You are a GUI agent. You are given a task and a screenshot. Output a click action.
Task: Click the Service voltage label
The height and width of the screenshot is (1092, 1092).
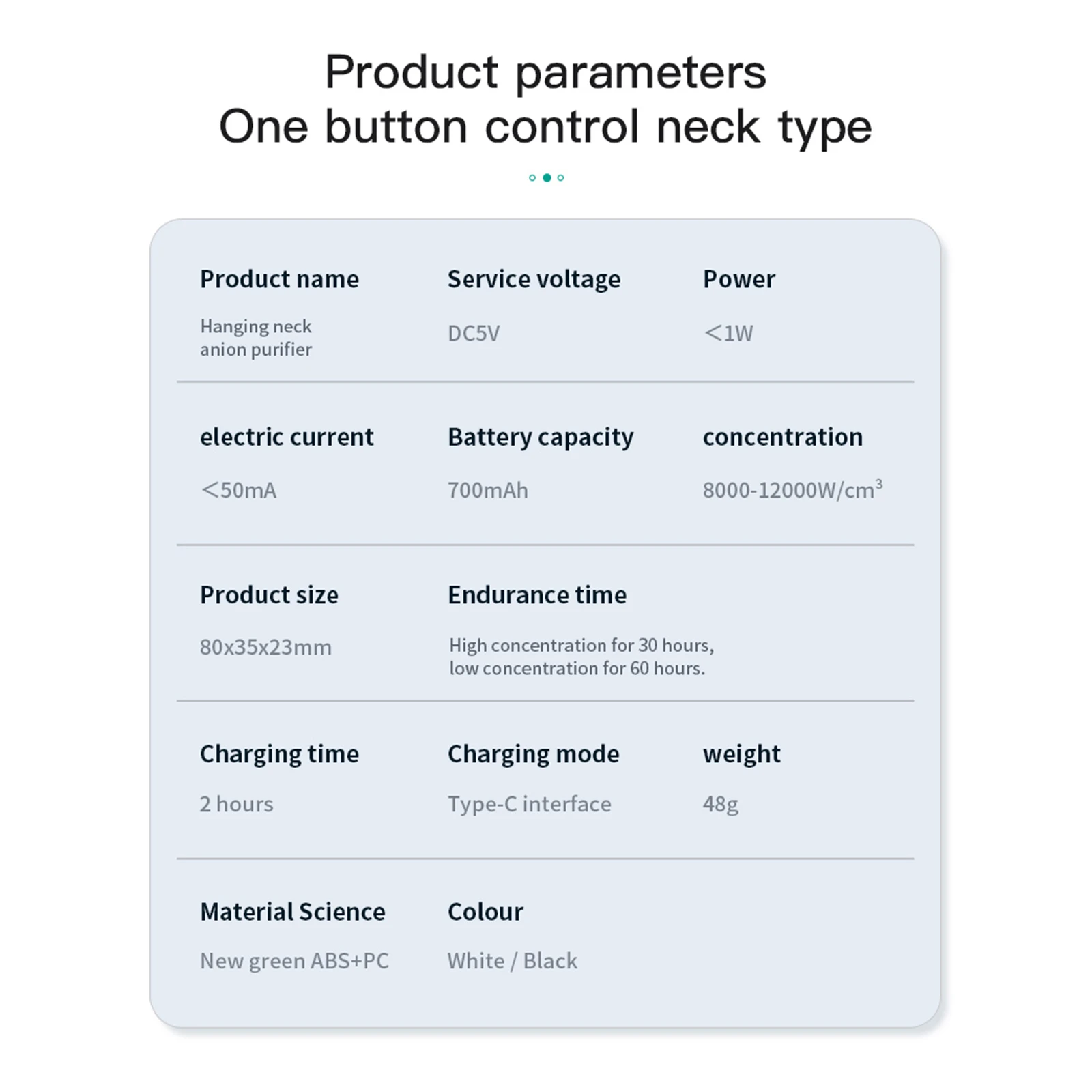coord(534,279)
